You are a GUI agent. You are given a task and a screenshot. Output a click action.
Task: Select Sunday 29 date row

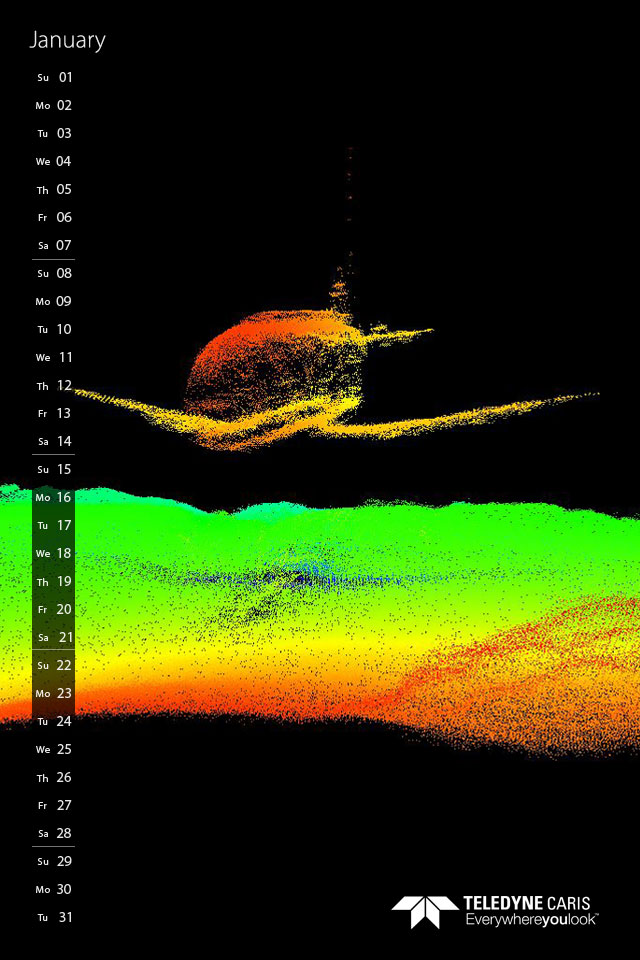coord(54,861)
